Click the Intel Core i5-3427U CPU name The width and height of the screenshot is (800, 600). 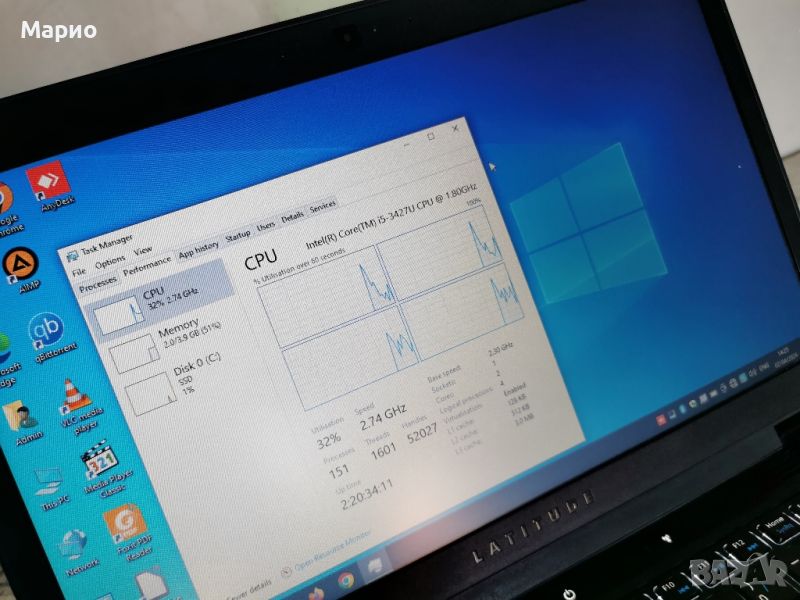pyautogui.click(x=391, y=216)
